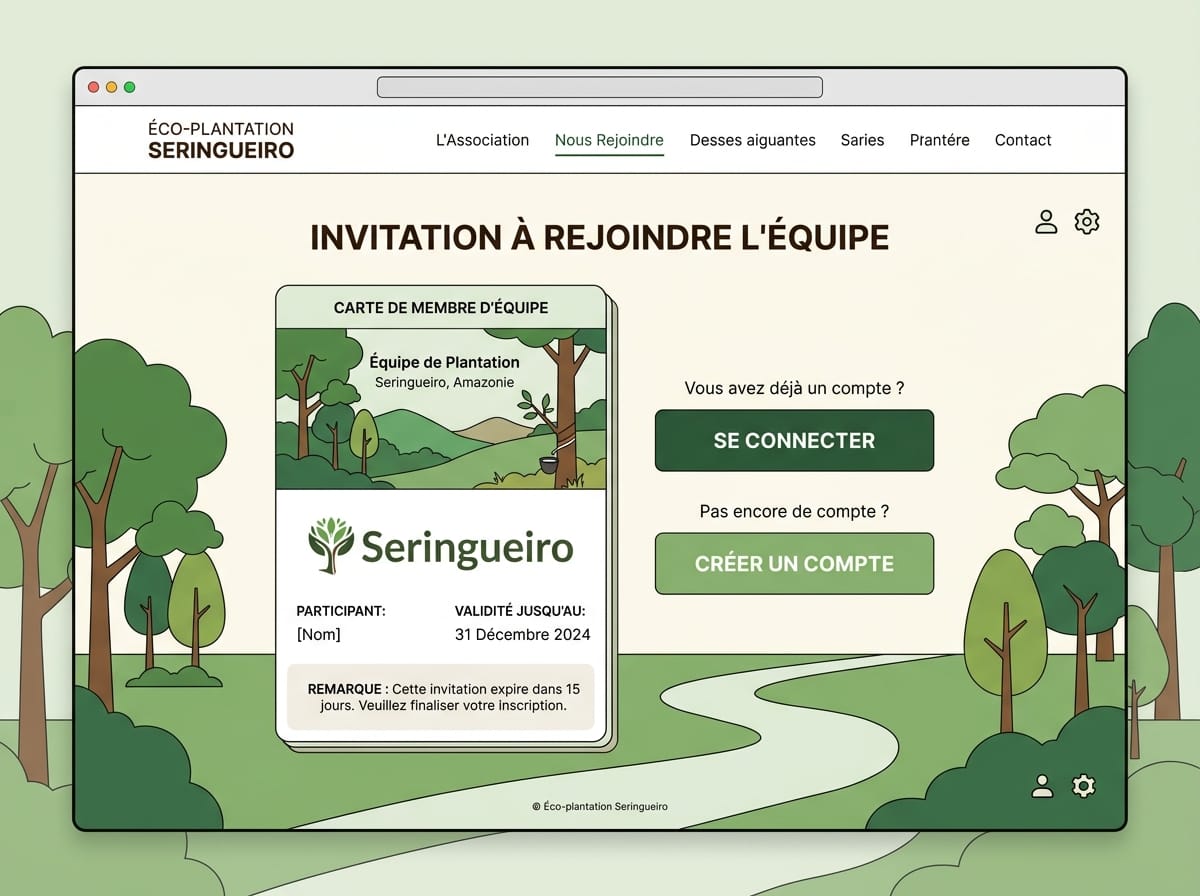Open the user account icon top right
This screenshot has width=1200, height=896.
[x=1046, y=222]
